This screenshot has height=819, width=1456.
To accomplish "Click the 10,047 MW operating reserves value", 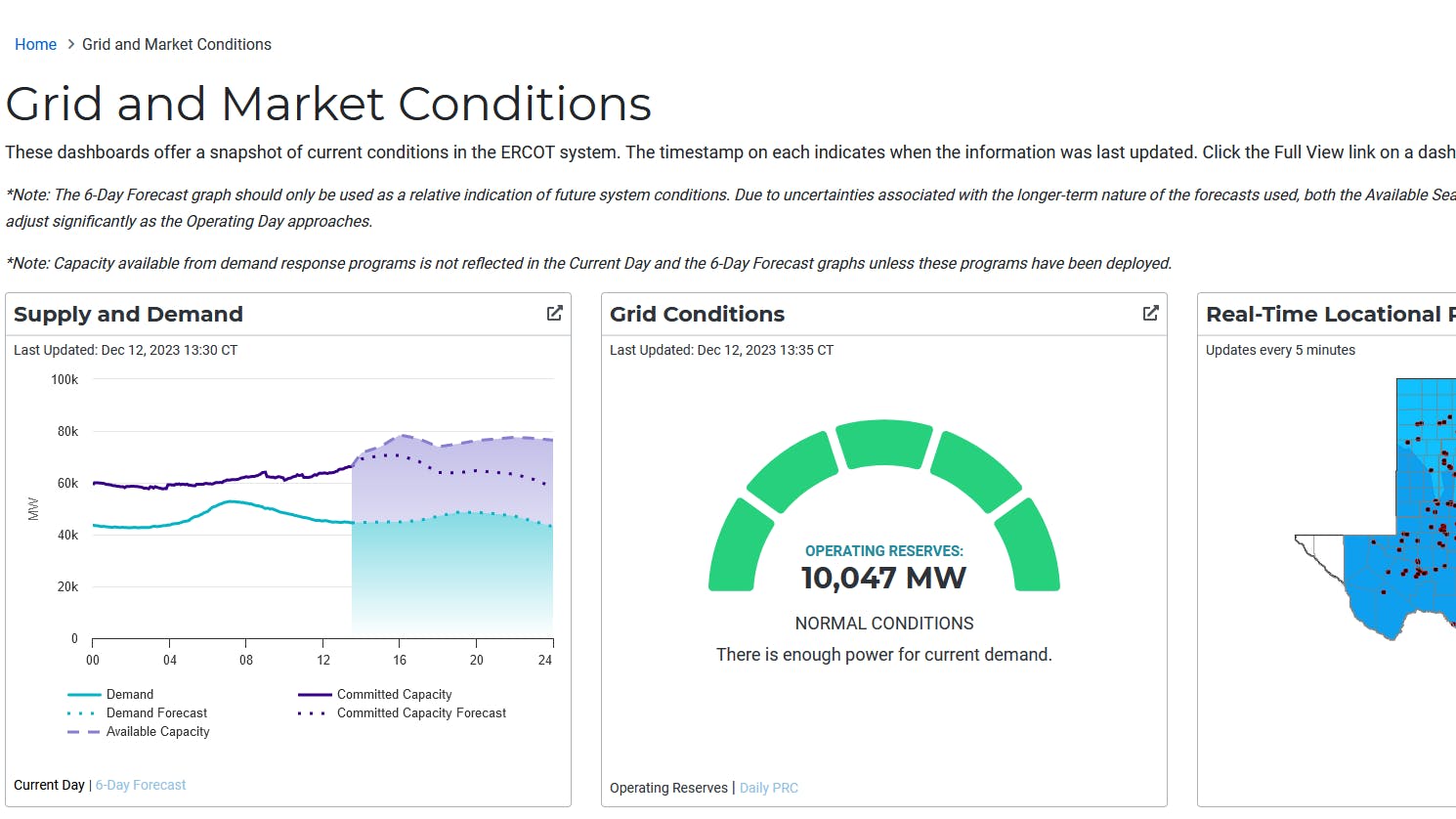I will pyautogui.click(x=883, y=578).
